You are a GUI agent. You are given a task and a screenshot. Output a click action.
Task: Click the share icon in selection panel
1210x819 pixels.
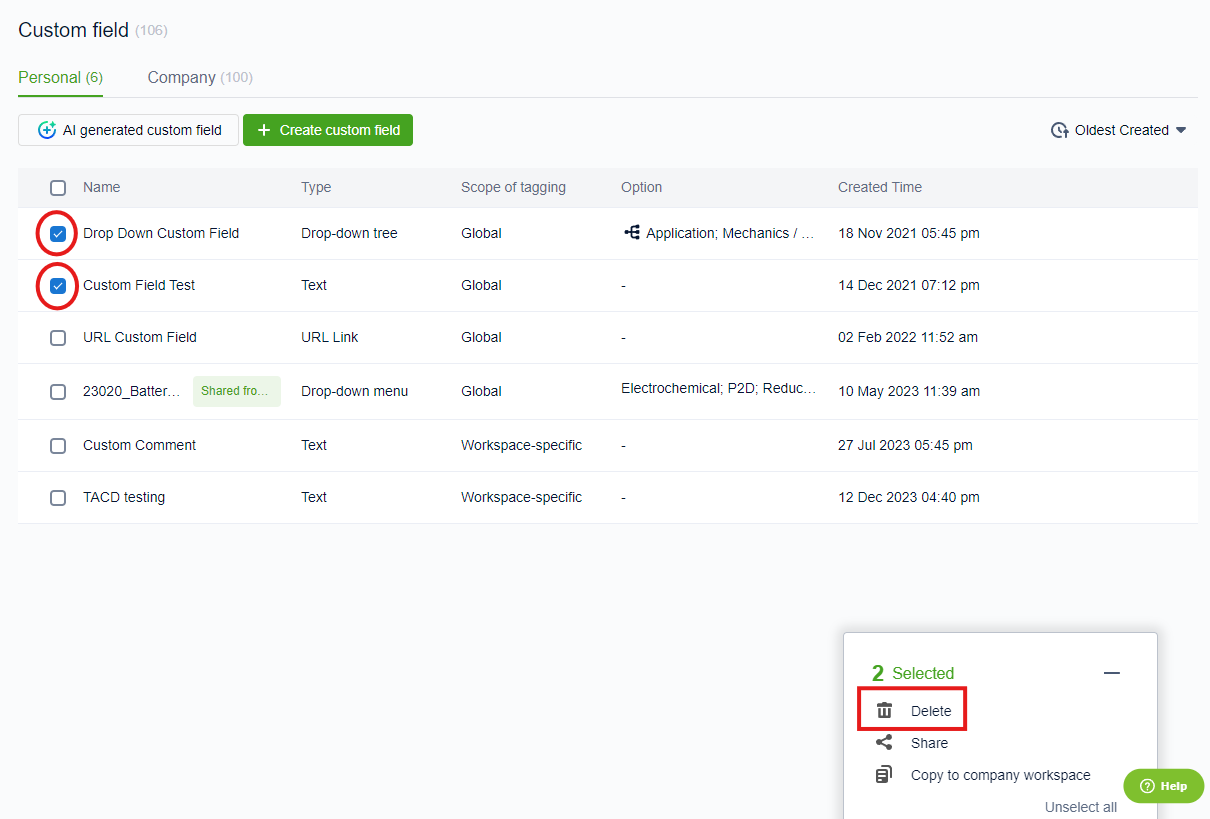tap(884, 743)
